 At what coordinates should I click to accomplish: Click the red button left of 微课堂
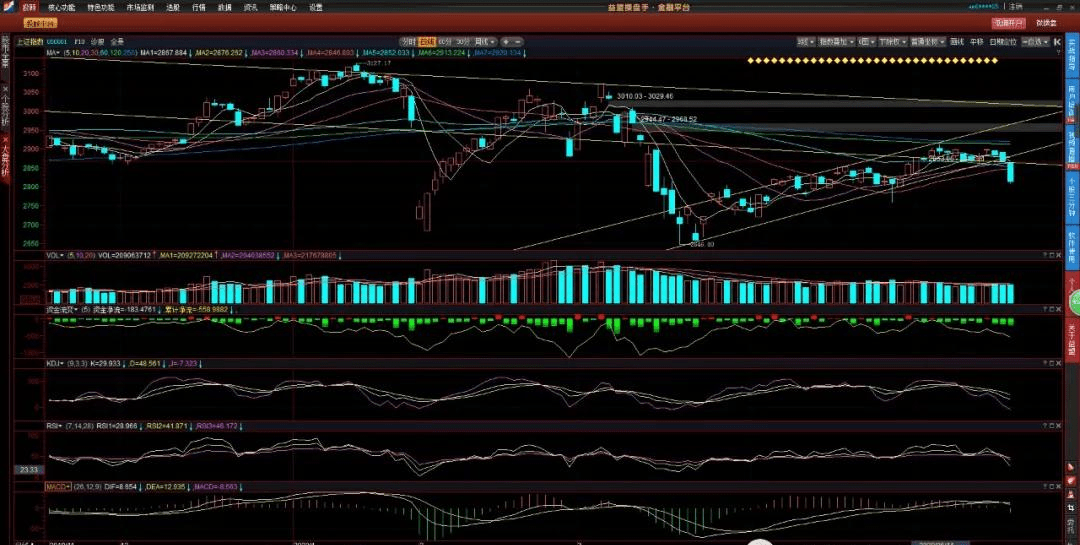[1008, 22]
